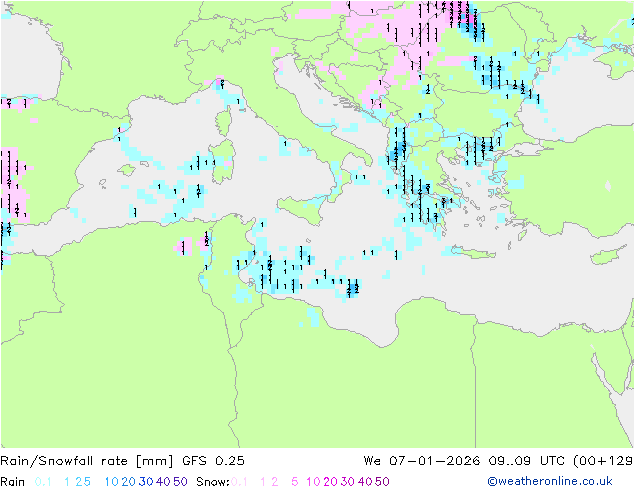Image resolution: width=634 pixels, height=490 pixels.
Task: Select the Snow legend value 40
Action: click(365, 482)
